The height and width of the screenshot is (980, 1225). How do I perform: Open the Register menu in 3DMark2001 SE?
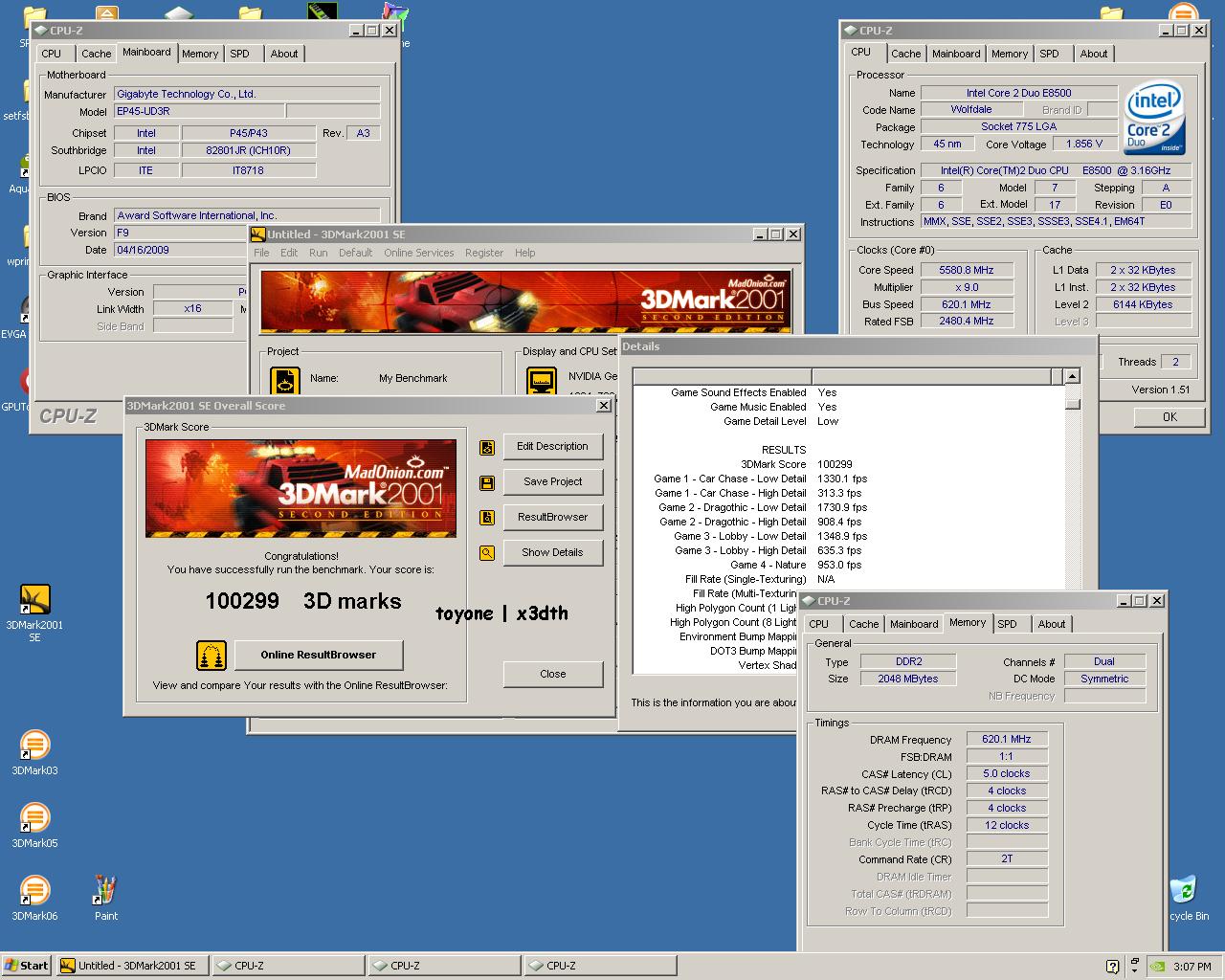coord(484,253)
